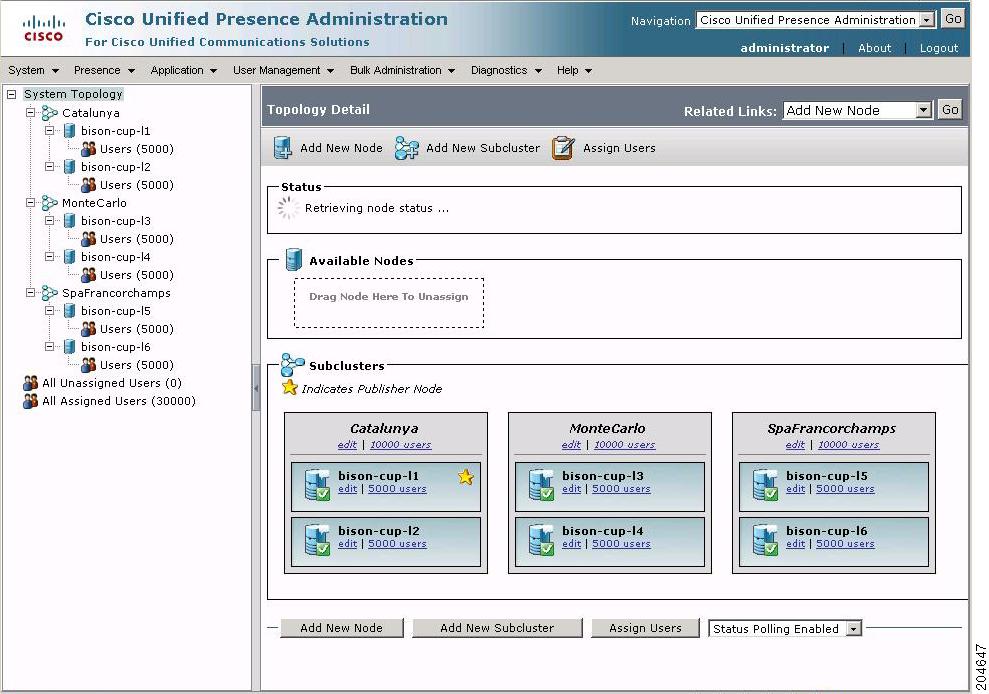Select Users (5000) under bison-cup-l3
The width and height of the screenshot is (989, 694).
137,239
